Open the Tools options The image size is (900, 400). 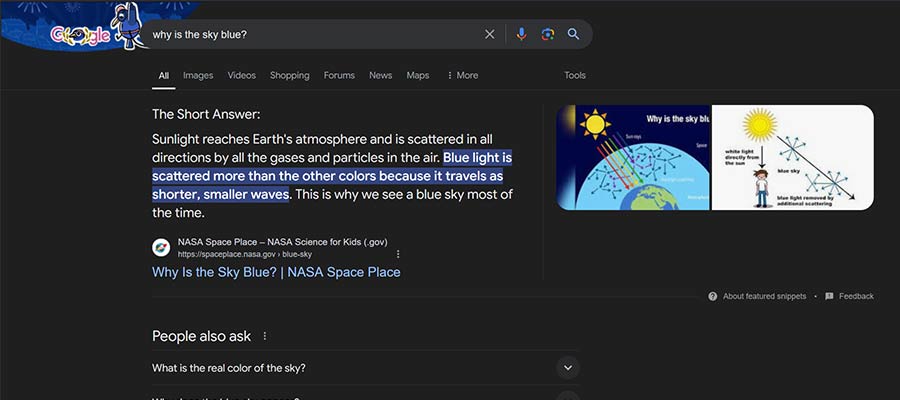click(x=575, y=75)
